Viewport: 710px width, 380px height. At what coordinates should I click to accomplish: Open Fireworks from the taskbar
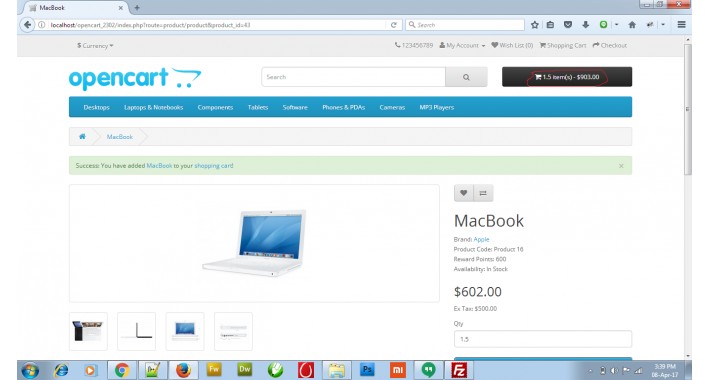(x=214, y=370)
